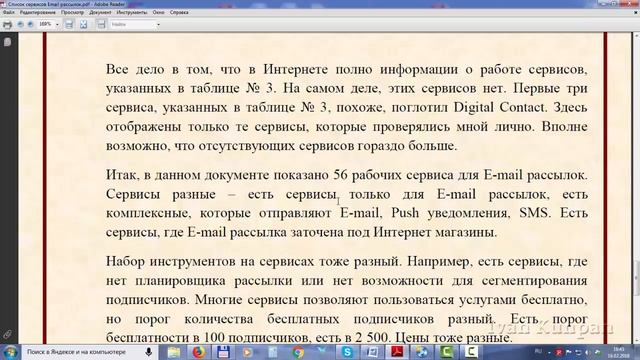640x360 pixels.
Task: Open the Pages panel in left sidebar
Action: pyautogui.click(x=7, y=42)
